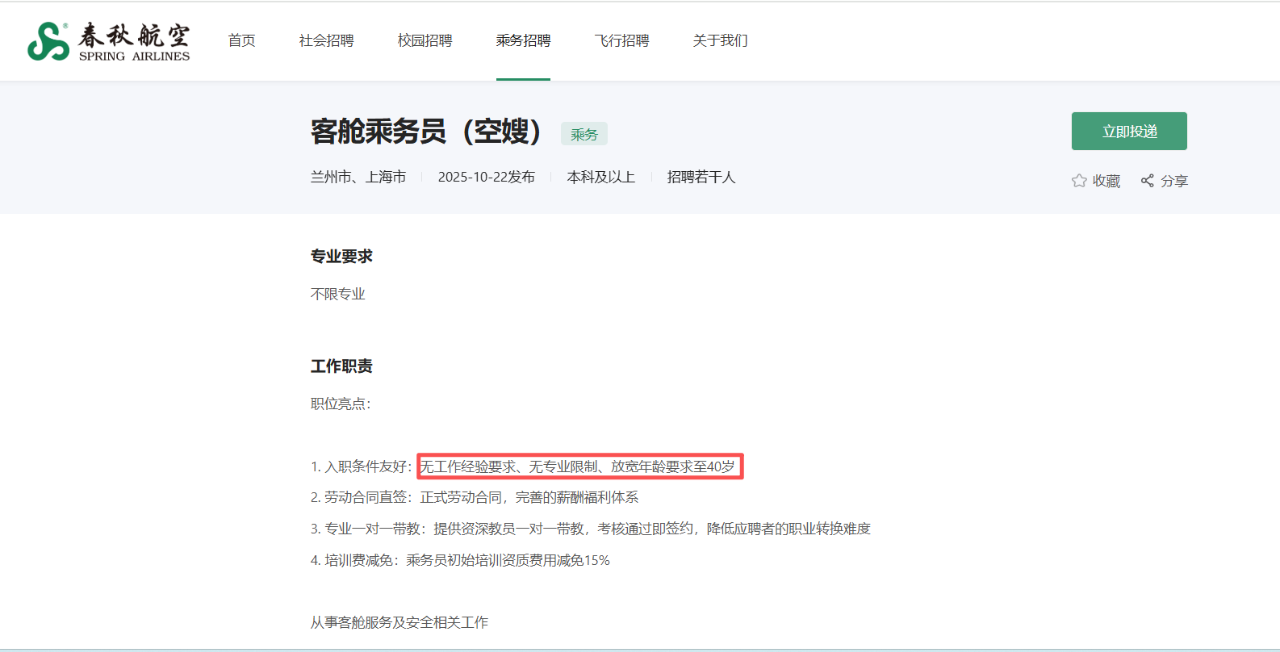Click the green 立即投递 apply button
The width and height of the screenshot is (1280, 652).
point(1128,131)
